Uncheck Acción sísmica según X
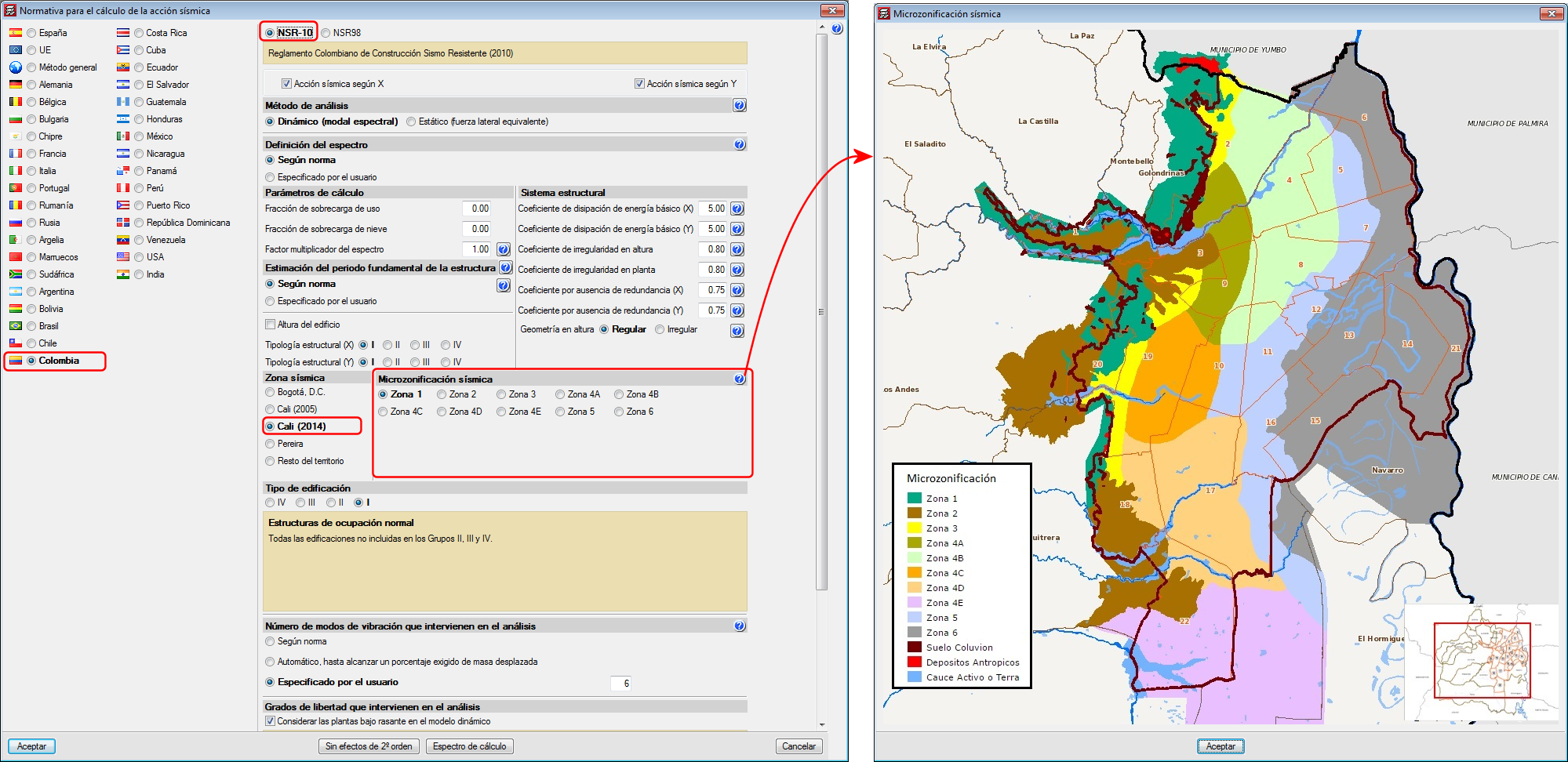 [286, 84]
